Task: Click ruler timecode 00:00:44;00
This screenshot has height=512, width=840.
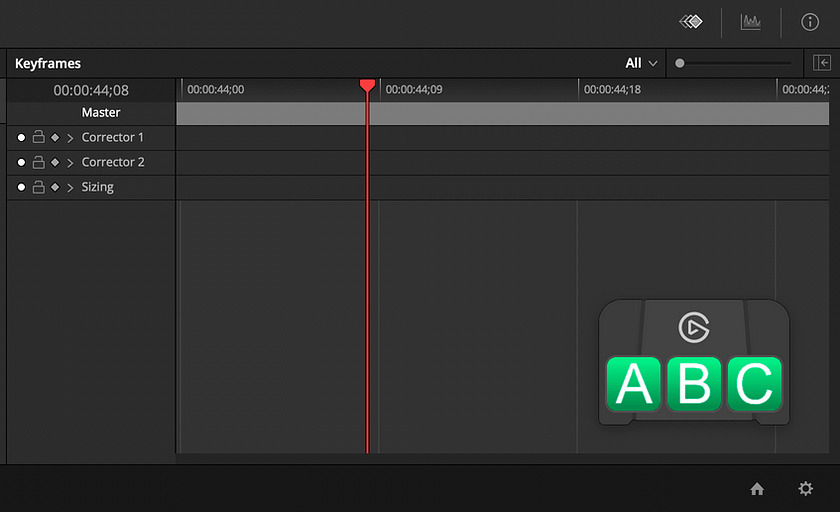Action: 216,89
